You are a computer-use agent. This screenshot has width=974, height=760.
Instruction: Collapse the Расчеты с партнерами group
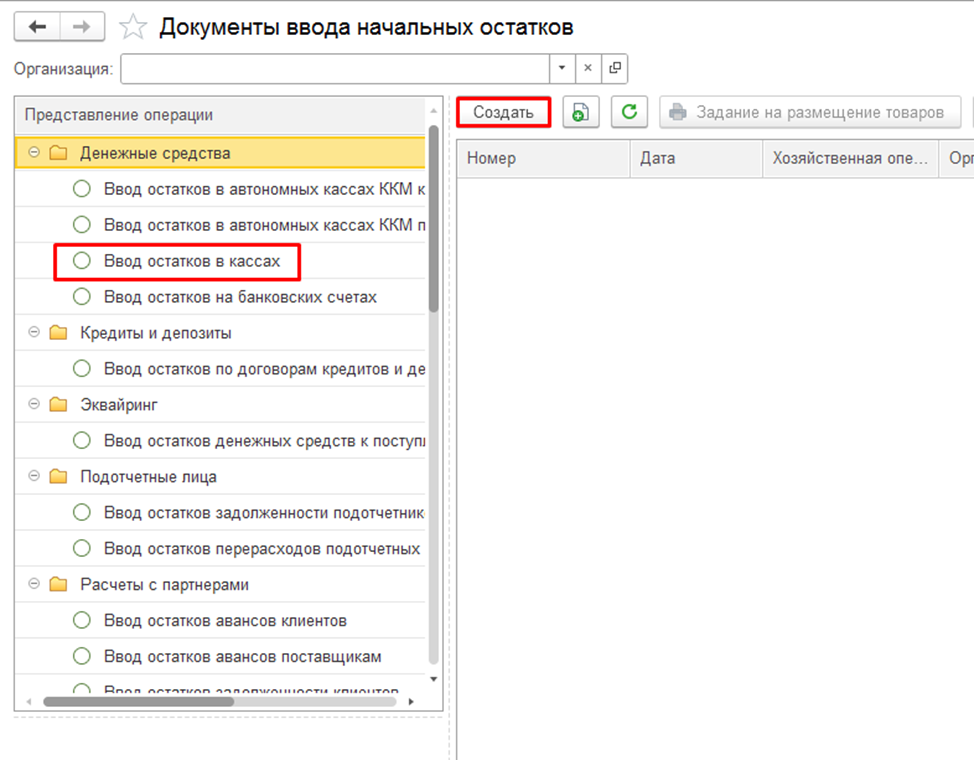click(34, 584)
